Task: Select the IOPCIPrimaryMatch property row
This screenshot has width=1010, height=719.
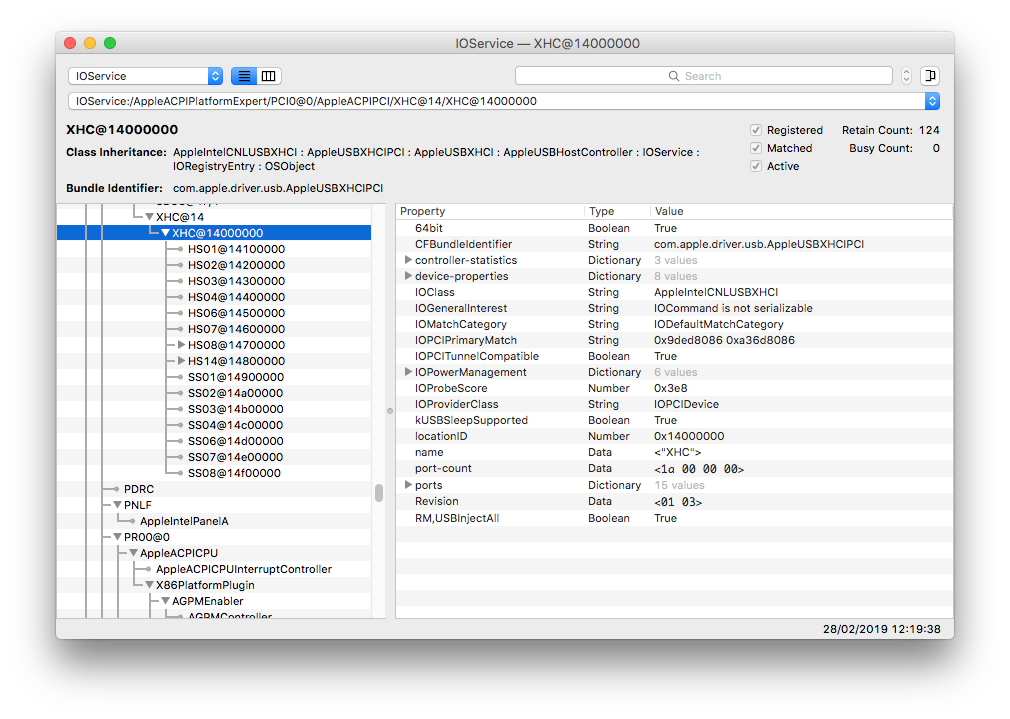Action: pos(674,340)
